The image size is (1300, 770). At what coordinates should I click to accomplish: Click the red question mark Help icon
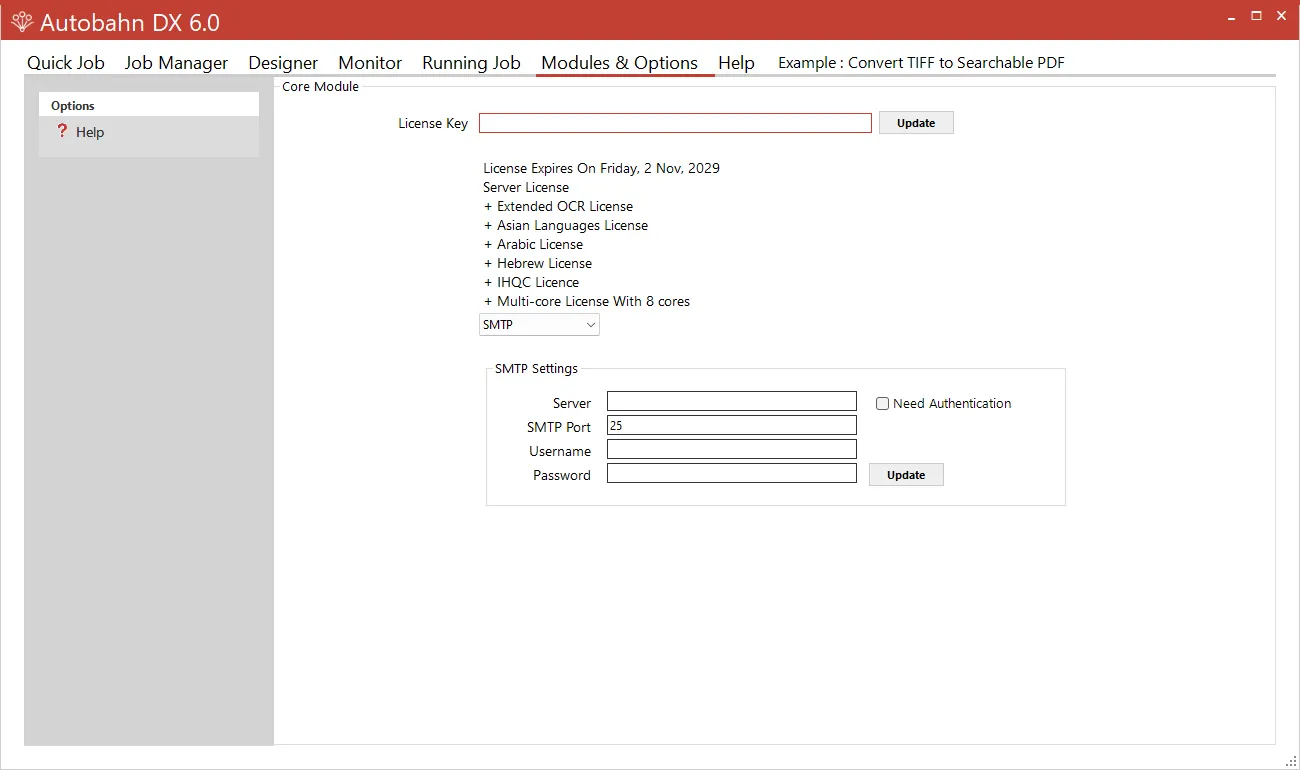pyautogui.click(x=62, y=131)
